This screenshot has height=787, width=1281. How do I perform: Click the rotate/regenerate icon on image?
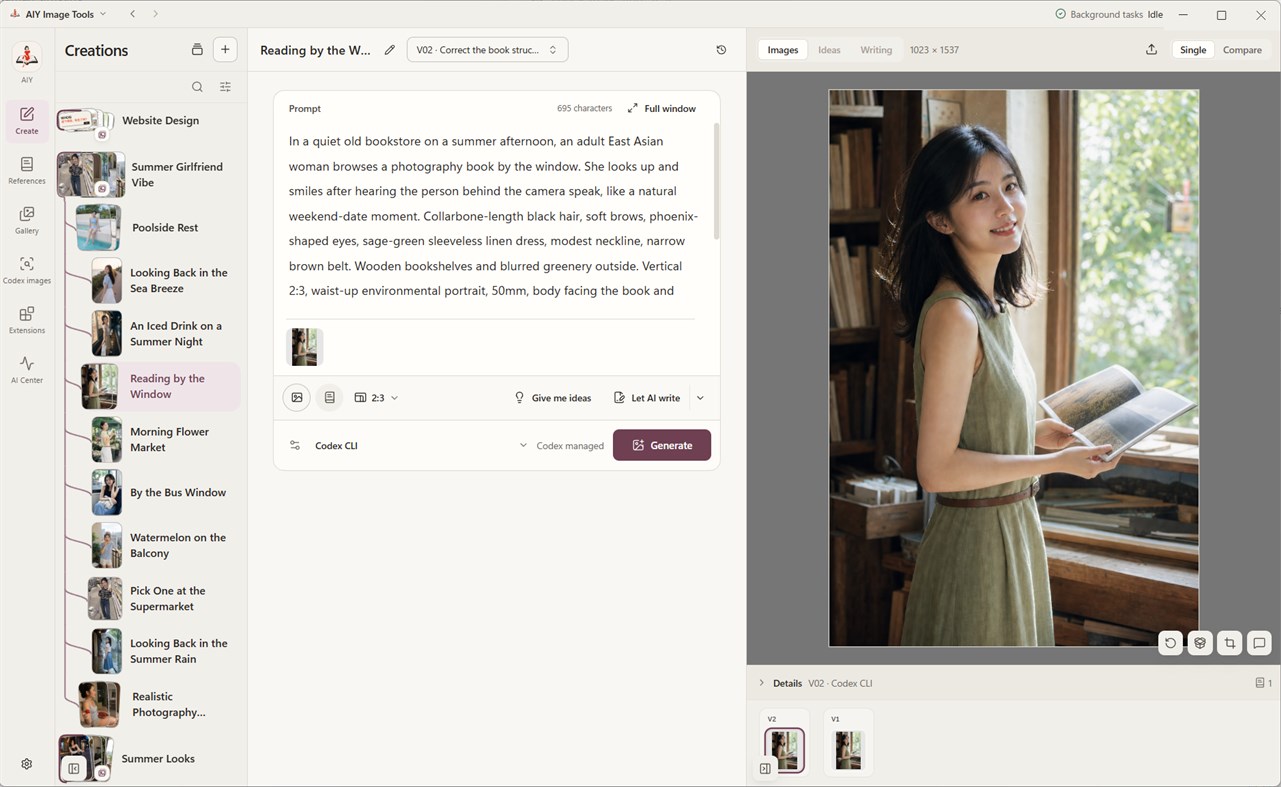tap(1171, 643)
